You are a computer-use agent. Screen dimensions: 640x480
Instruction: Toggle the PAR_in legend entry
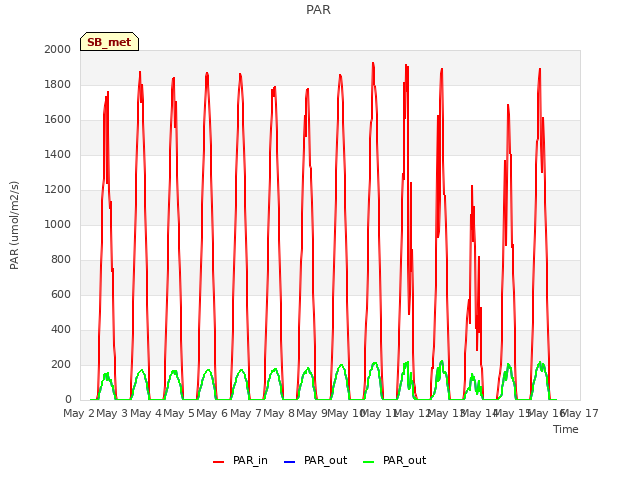(x=240, y=461)
